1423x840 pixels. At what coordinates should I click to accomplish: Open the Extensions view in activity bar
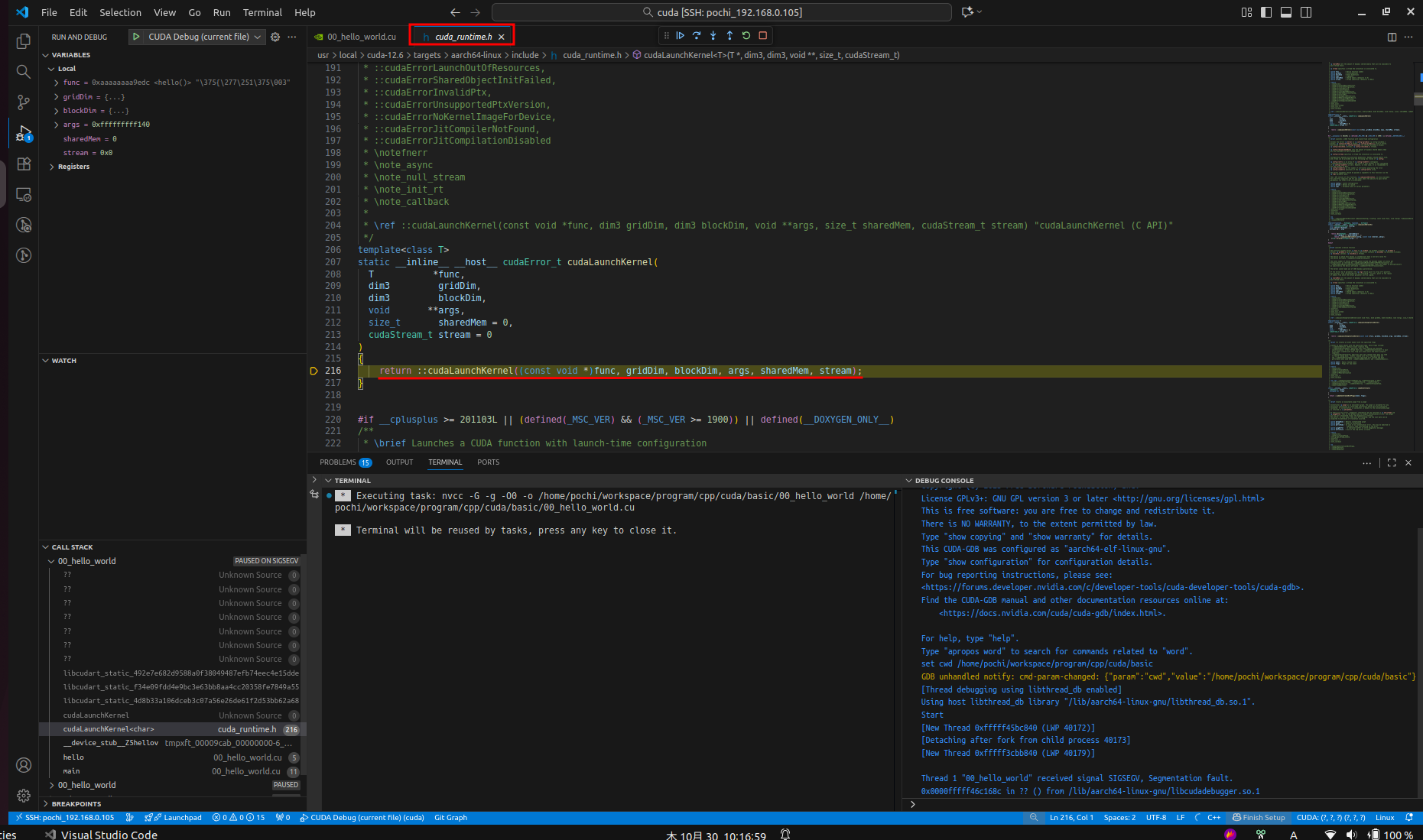[24, 164]
